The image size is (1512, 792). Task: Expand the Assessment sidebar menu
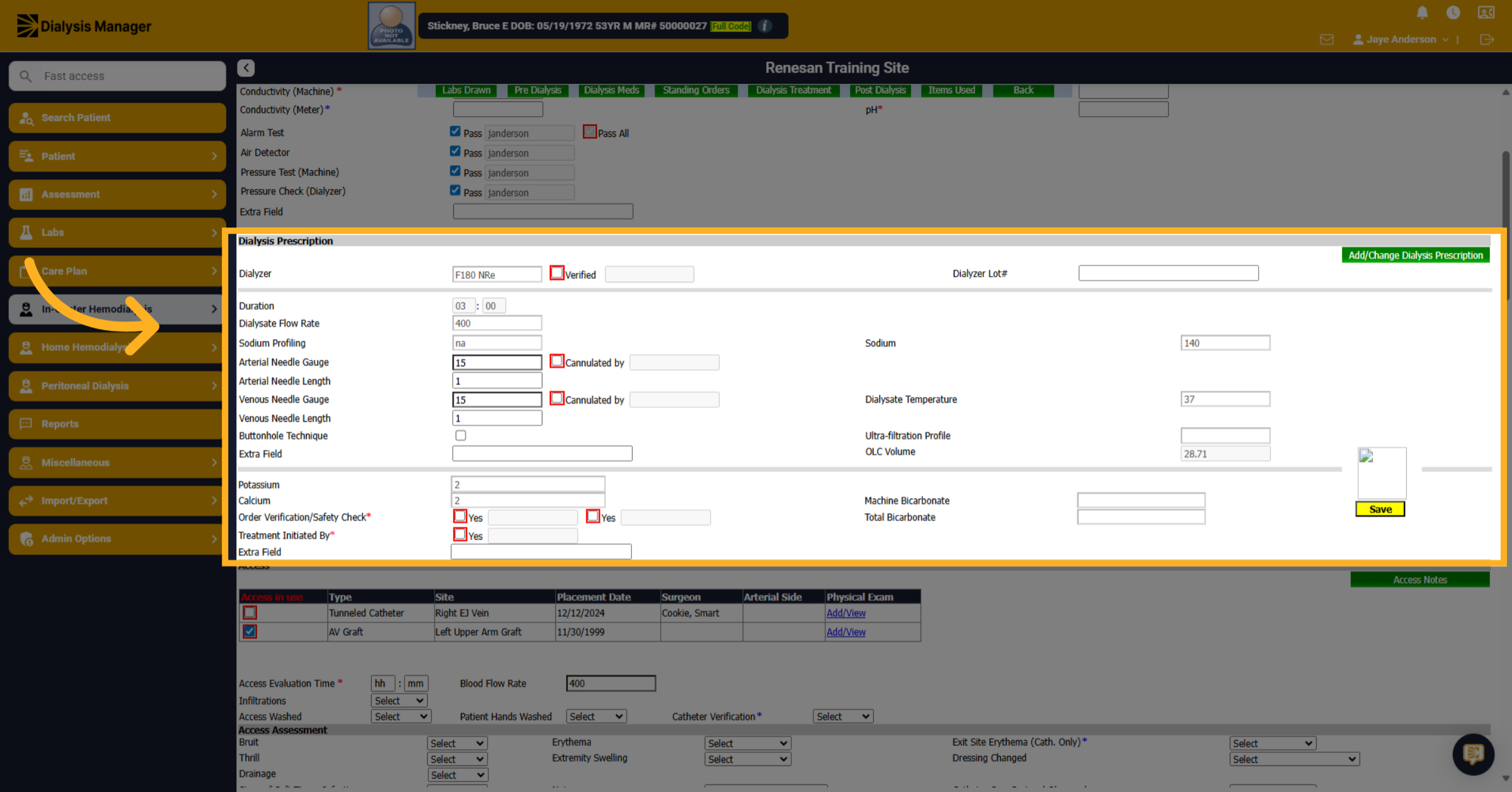pos(117,195)
